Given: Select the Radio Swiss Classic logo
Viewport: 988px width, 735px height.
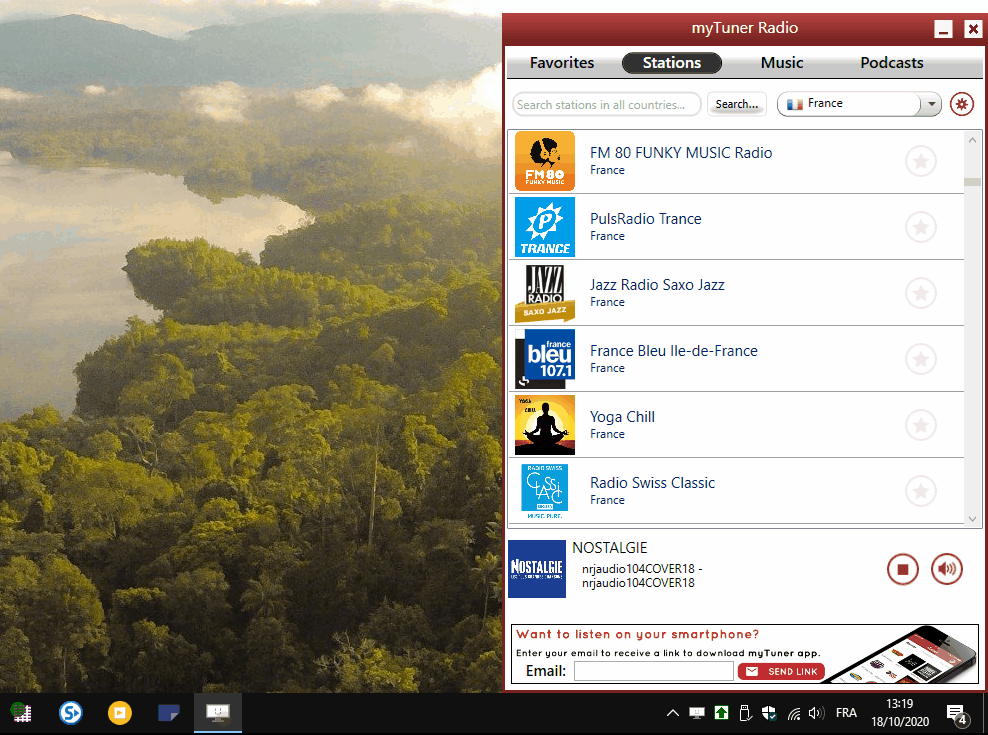Looking at the screenshot, I should (x=544, y=491).
